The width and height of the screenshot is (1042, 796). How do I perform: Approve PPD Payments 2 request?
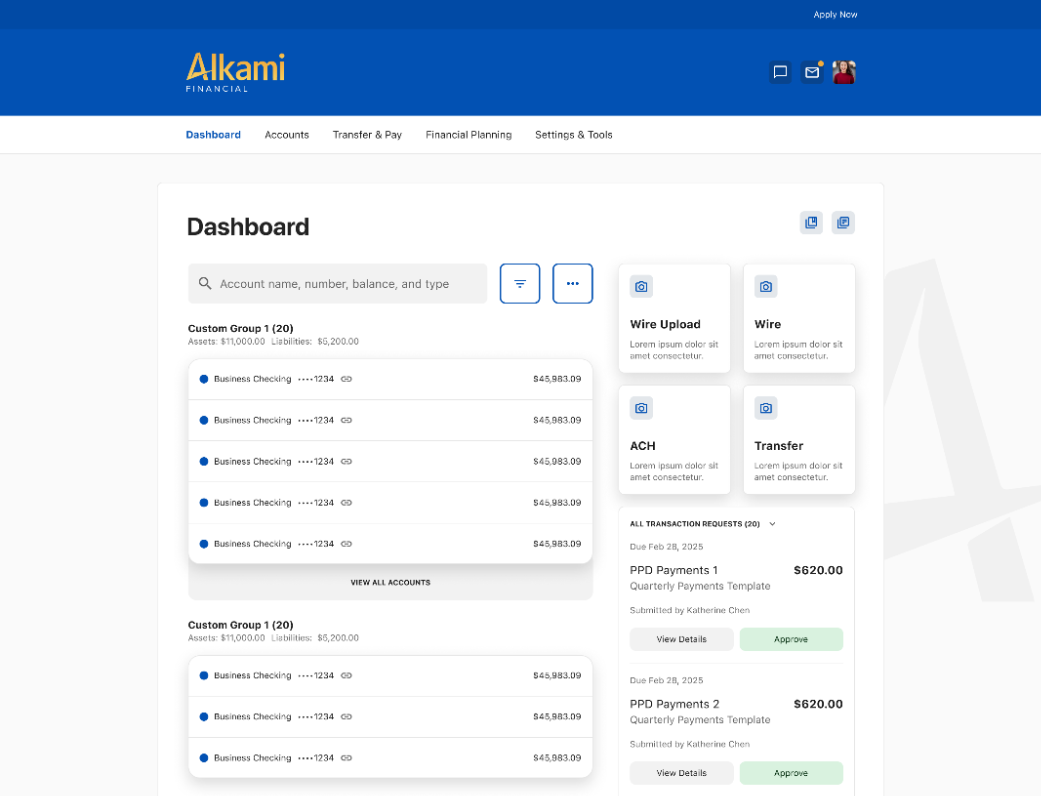click(x=791, y=773)
